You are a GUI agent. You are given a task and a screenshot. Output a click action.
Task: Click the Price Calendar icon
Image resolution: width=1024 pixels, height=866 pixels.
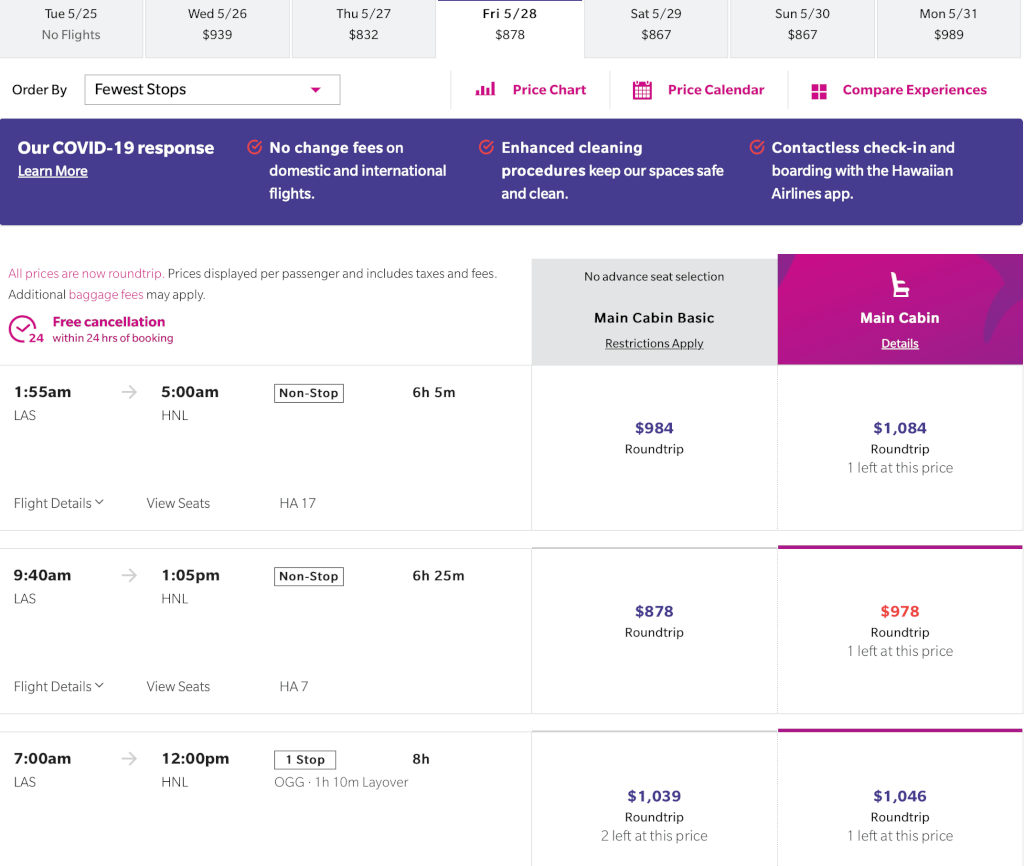642,90
